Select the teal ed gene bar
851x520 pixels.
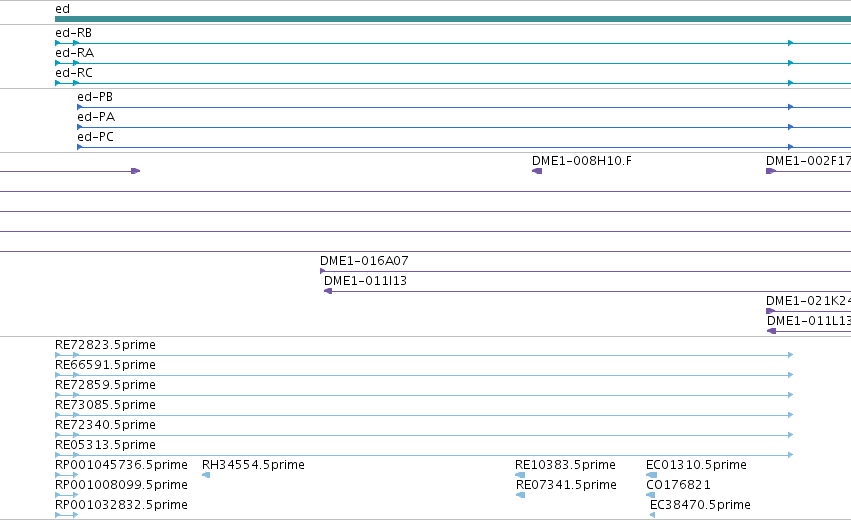click(x=453, y=19)
